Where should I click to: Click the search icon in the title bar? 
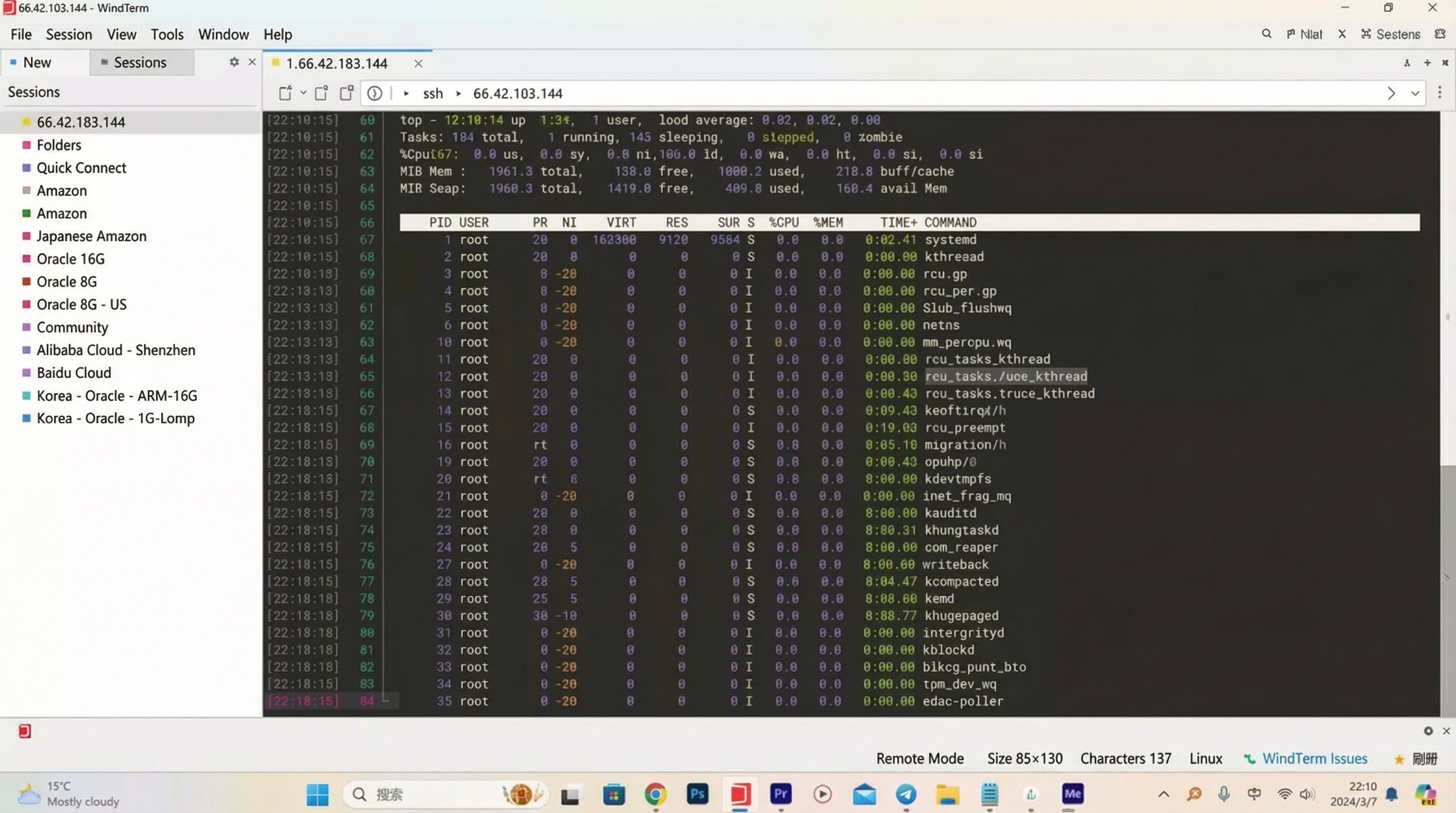pos(1266,34)
